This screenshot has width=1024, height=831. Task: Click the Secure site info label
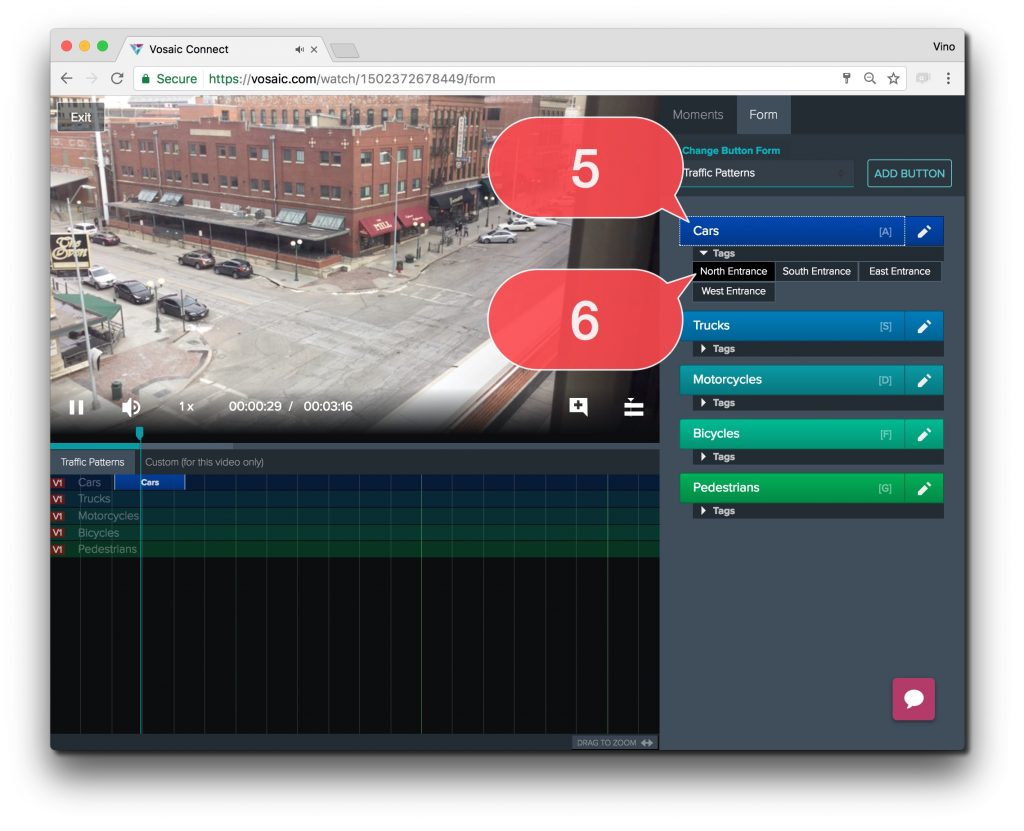pos(169,78)
